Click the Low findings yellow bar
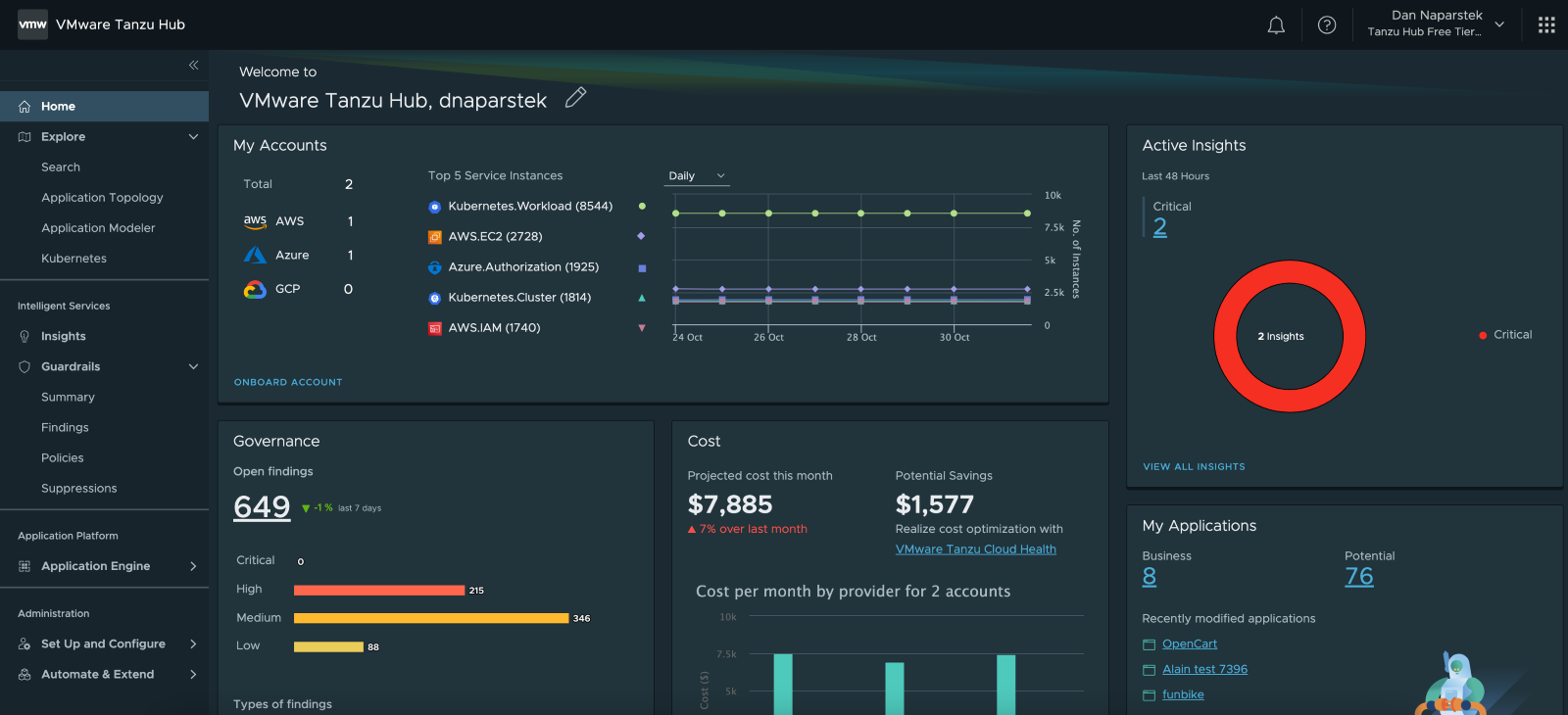This screenshot has width=1568, height=715. pyautogui.click(x=328, y=647)
